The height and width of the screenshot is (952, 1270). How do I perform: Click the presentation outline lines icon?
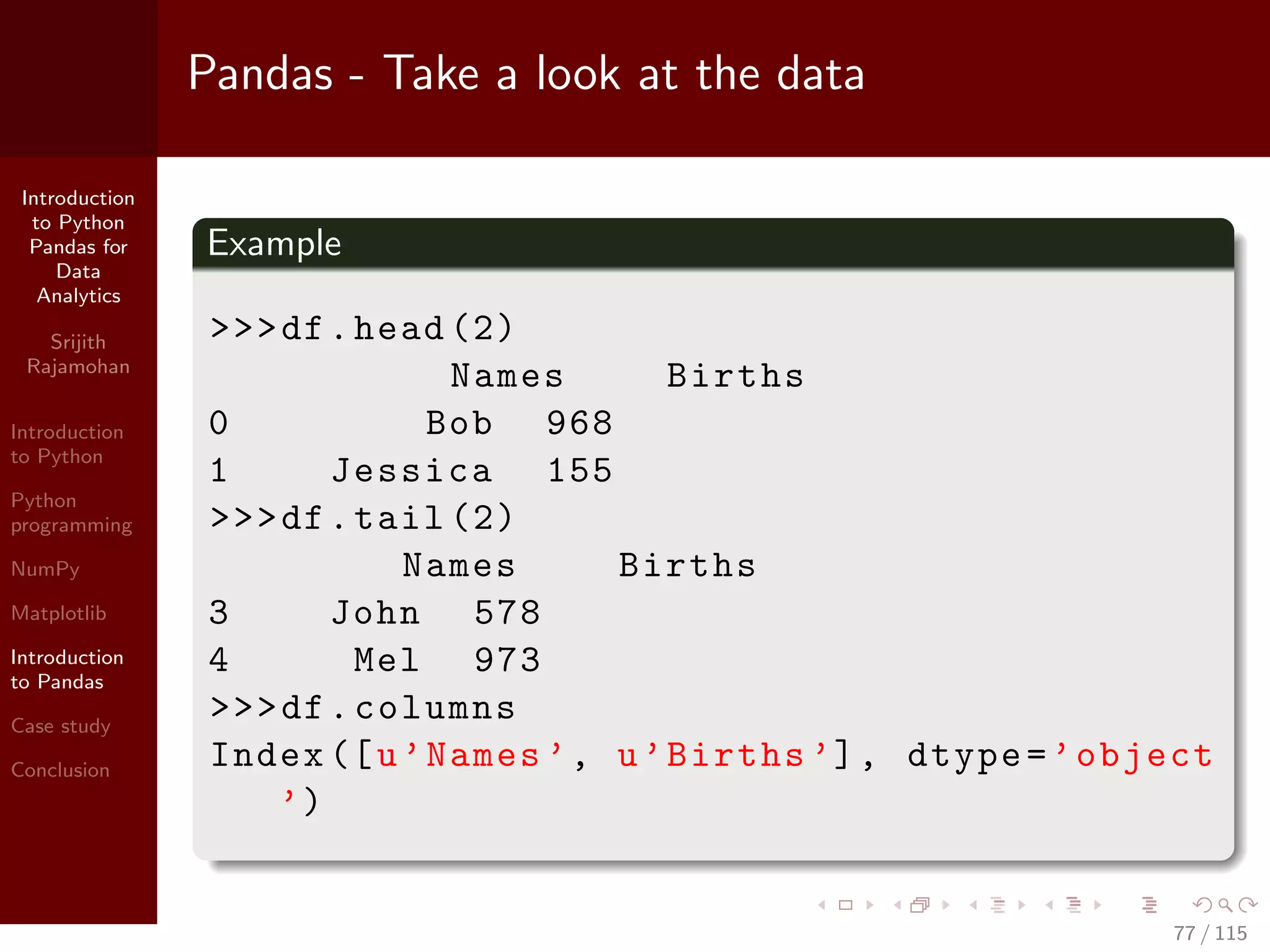(1150, 906)
